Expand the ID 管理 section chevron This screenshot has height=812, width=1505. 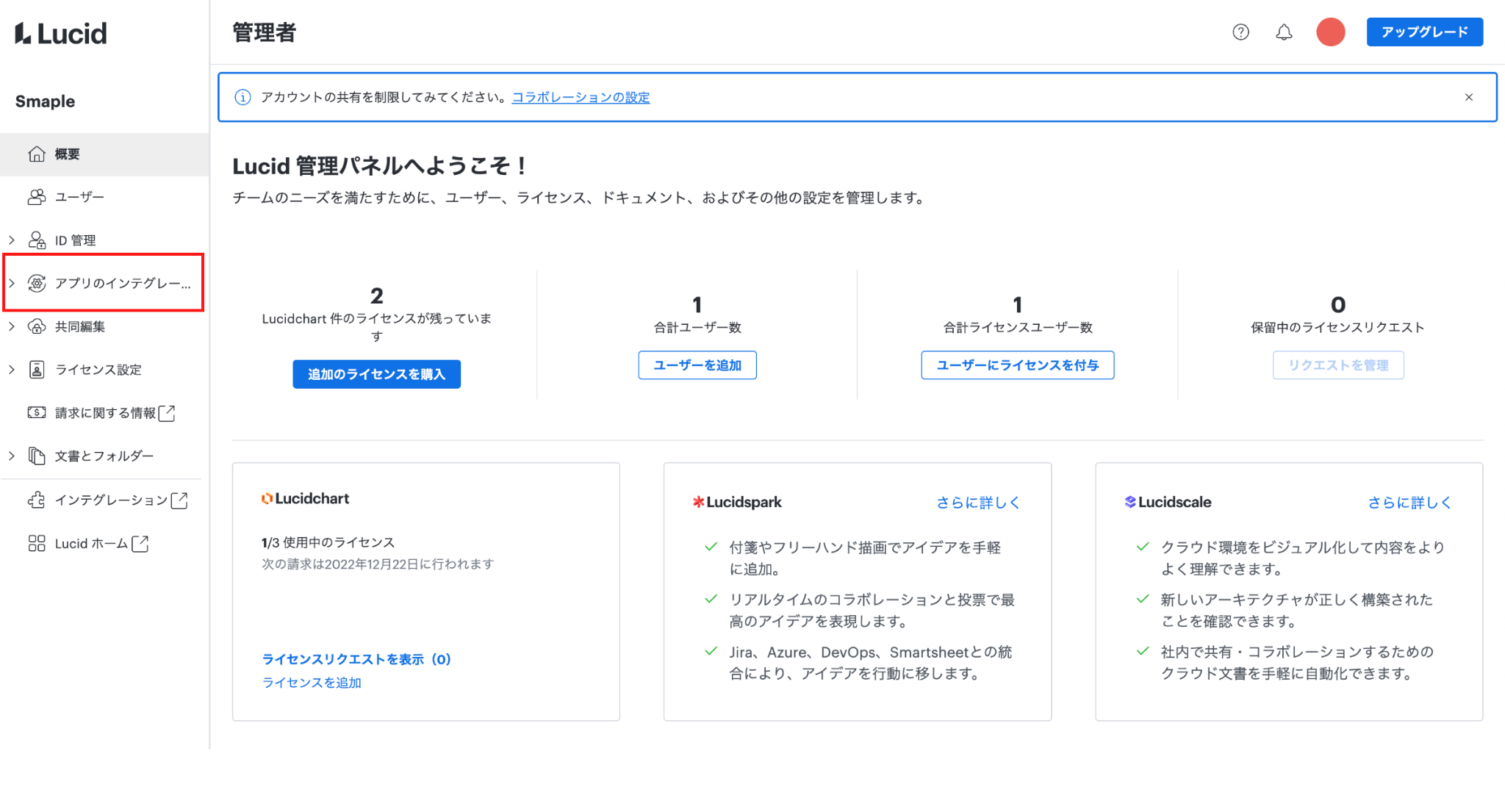click(12, 240)
